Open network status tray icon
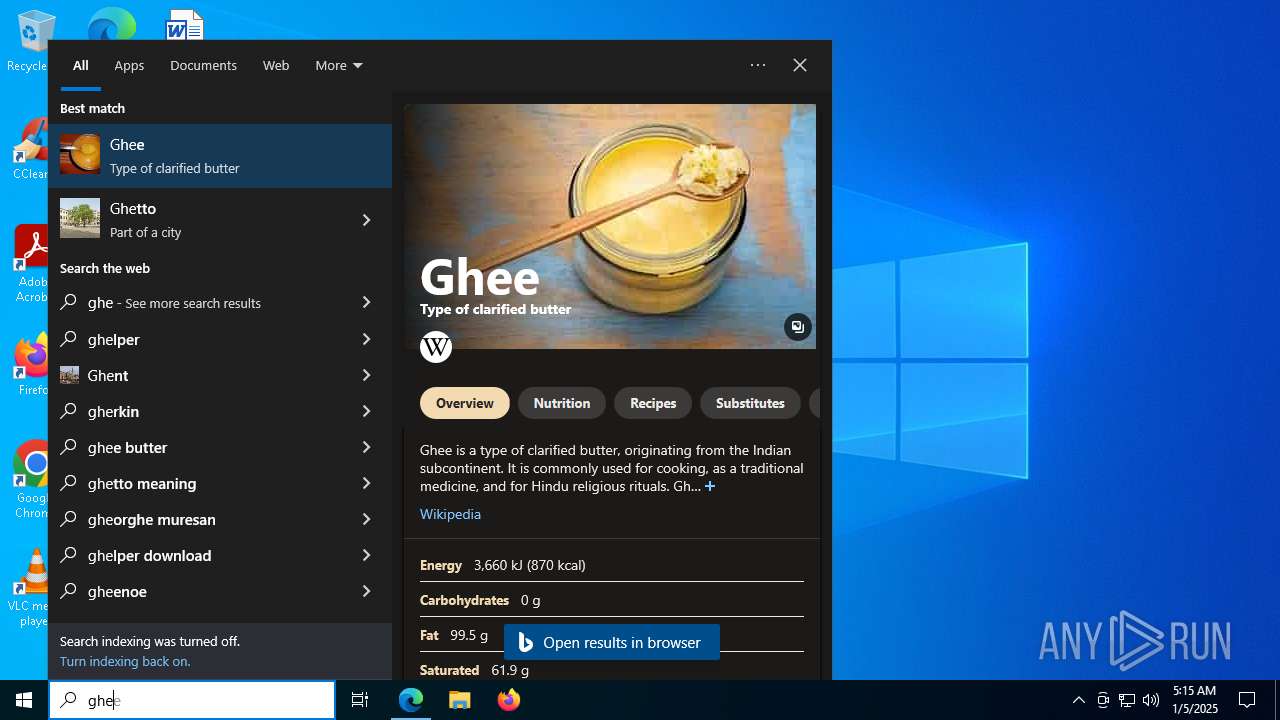 (x=1127, y=700)
